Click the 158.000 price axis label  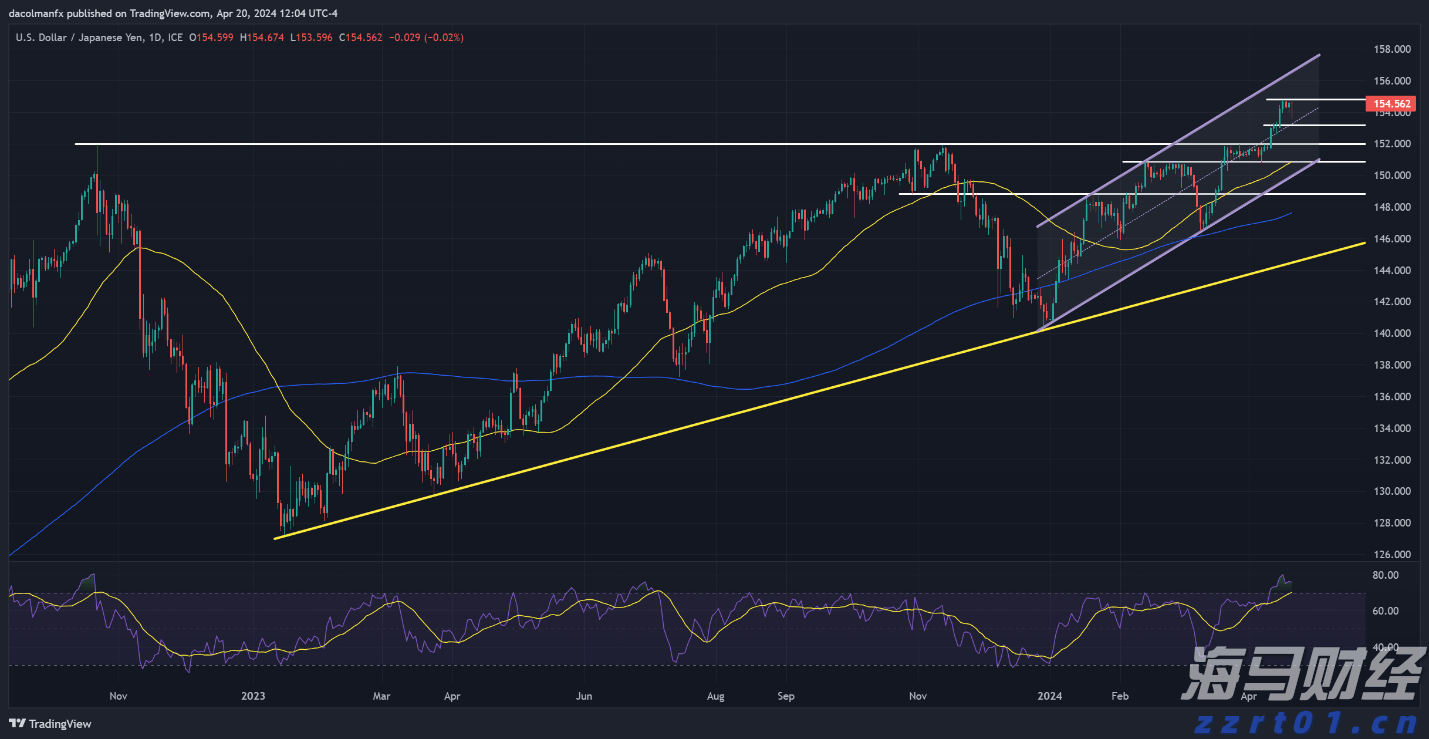pos(1390,49)
